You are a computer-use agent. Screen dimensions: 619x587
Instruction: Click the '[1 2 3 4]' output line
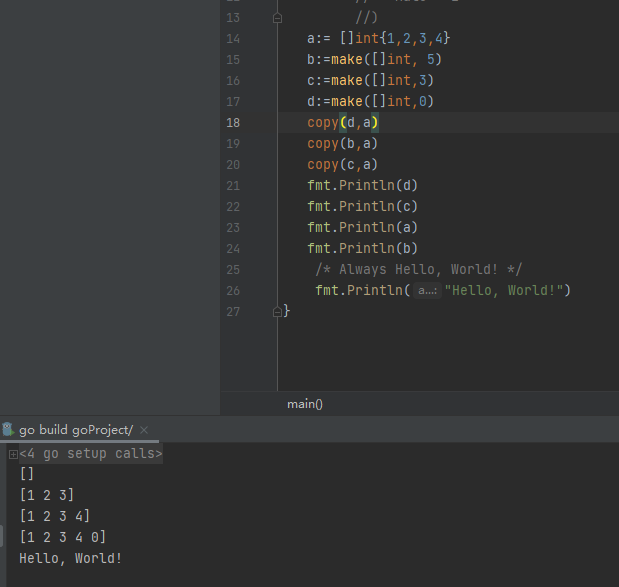point(55,516)
